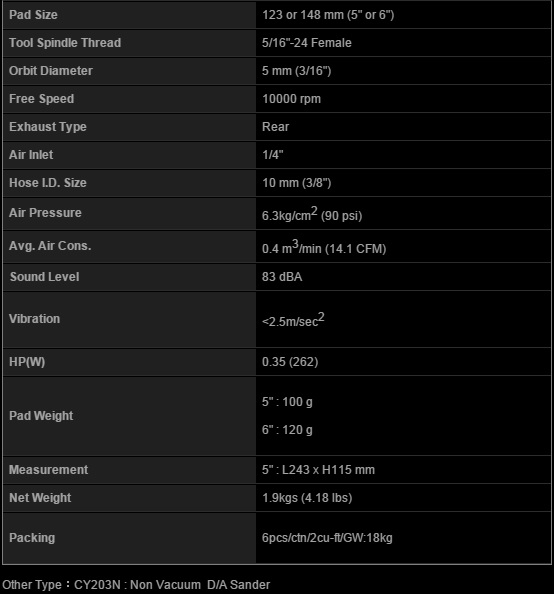554x594 pixels.
Task: Select the 10000 rpm free speed value
Action: pyautogui.click(x=291, y=99)
